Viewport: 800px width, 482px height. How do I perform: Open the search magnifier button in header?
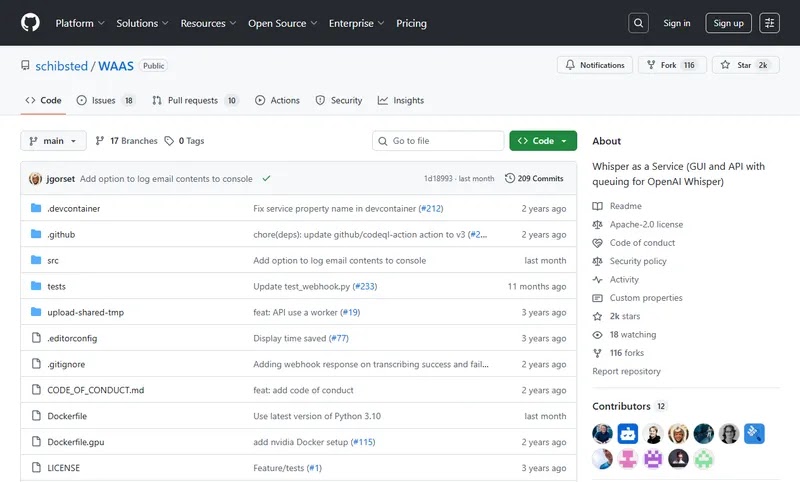point(638,23)
